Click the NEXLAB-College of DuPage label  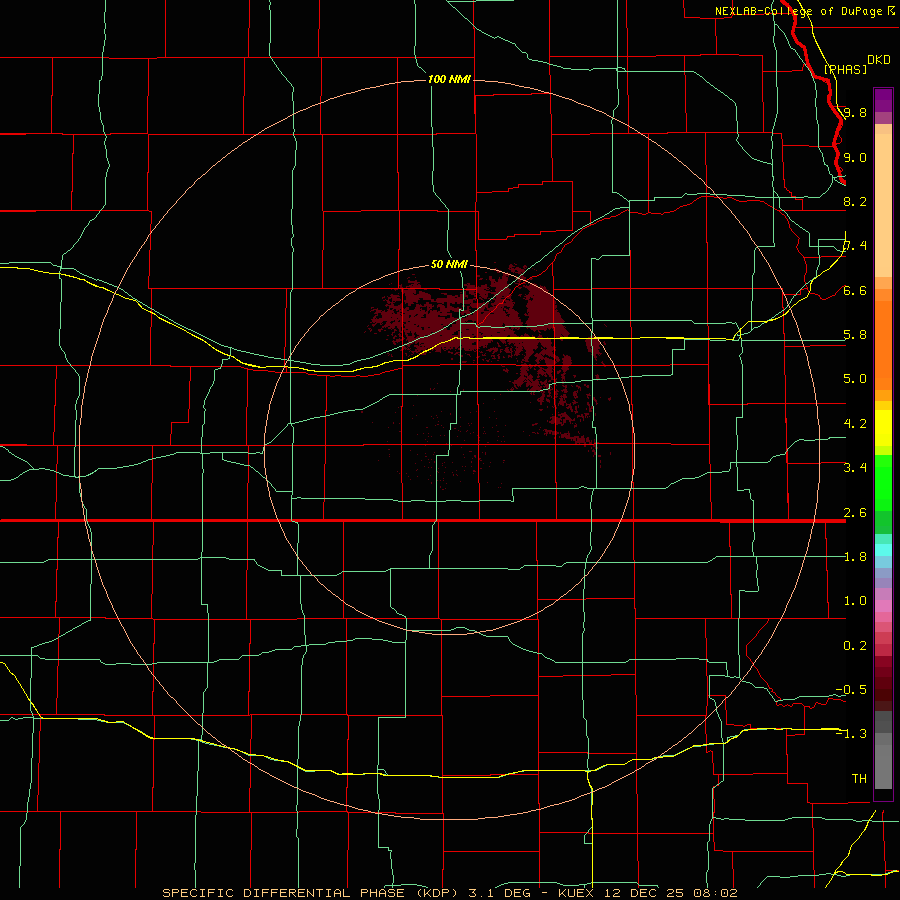tap(798, 11)
